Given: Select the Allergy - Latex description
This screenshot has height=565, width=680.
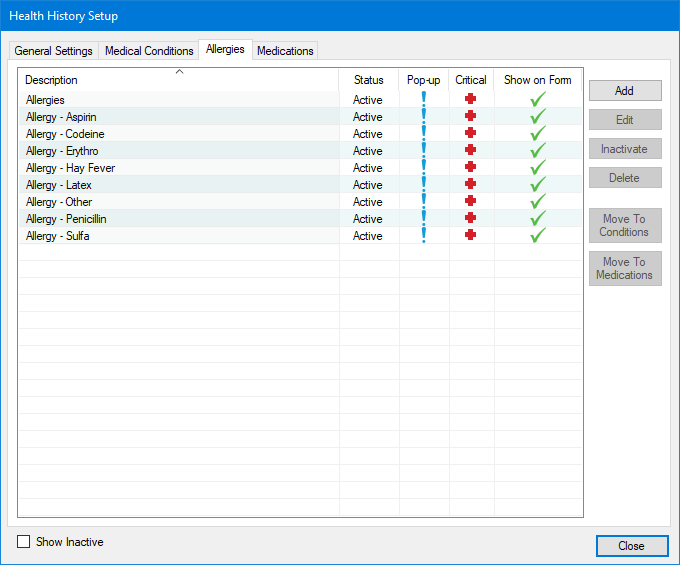Looking at the screenshot, I should tap(59, 185).
